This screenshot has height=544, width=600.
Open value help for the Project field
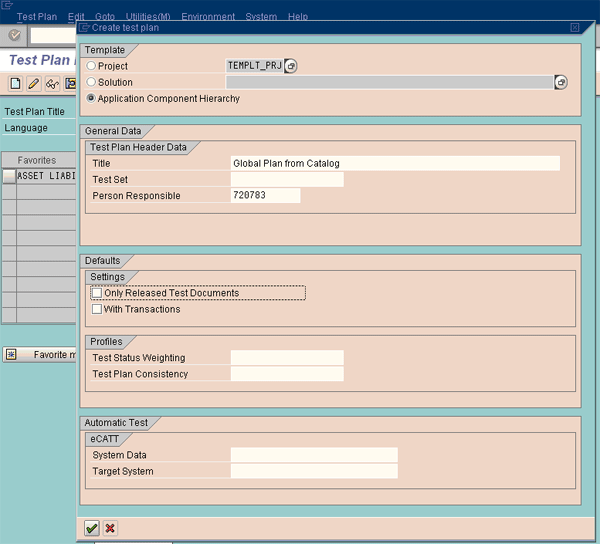click(x=291, y=66)
